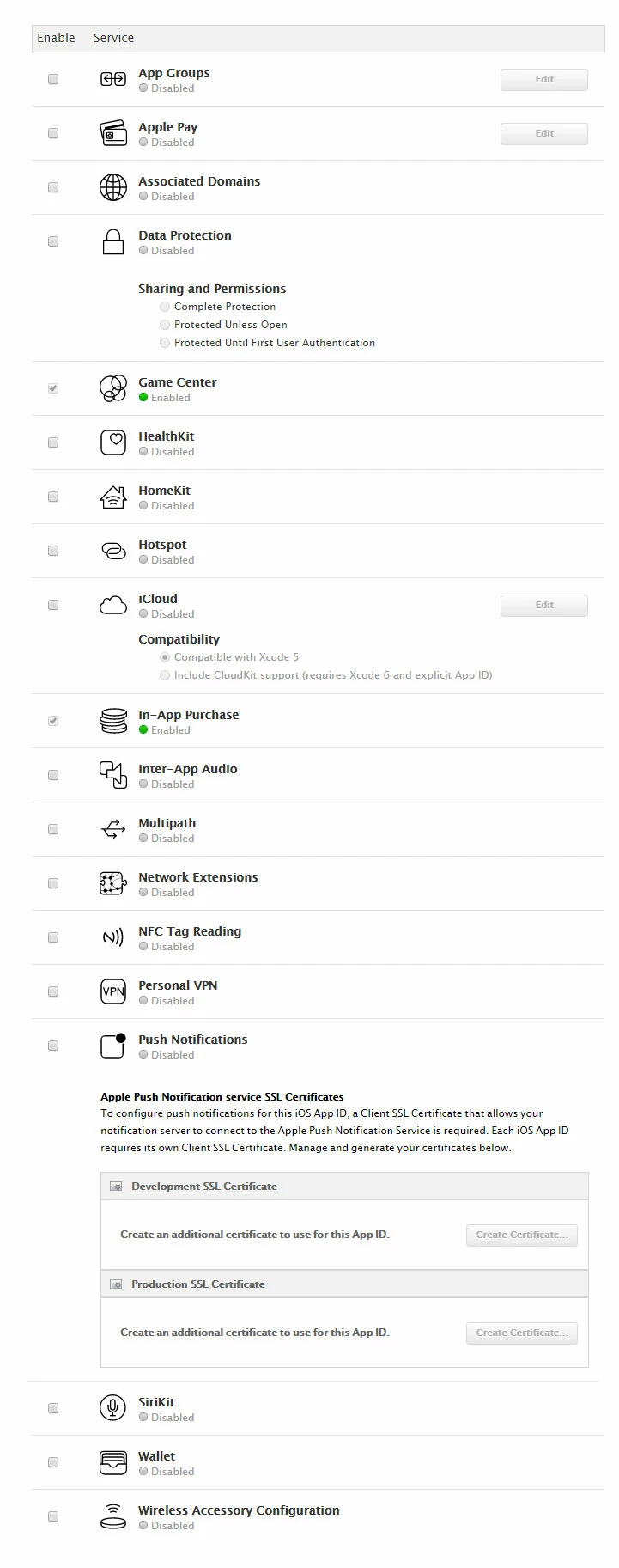Create a Production SSL certificate
The width and height of the screenshot is (619, 1568).
522,1333
